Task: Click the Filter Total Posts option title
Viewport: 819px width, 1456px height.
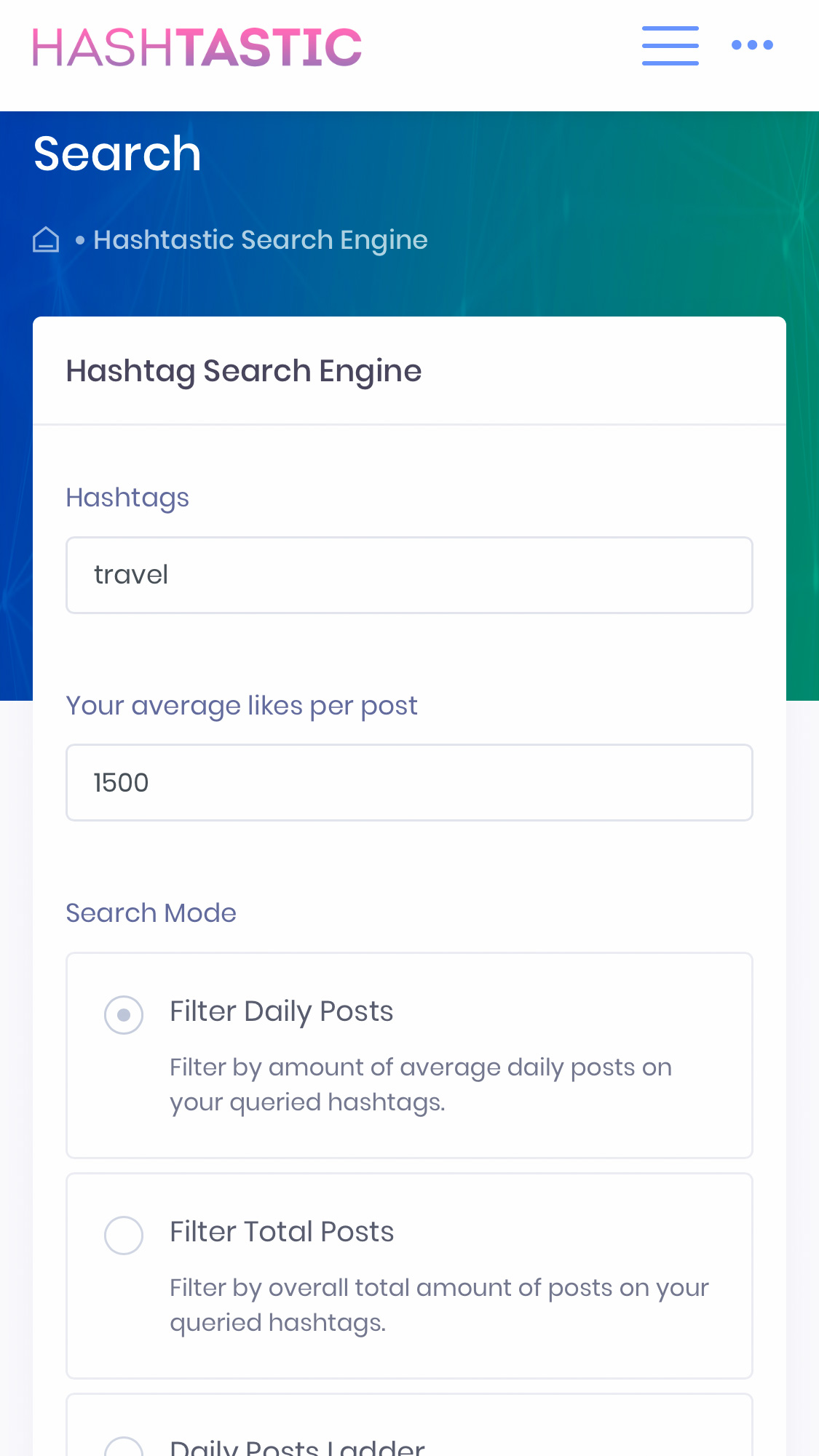Action: coord(282,1232)
